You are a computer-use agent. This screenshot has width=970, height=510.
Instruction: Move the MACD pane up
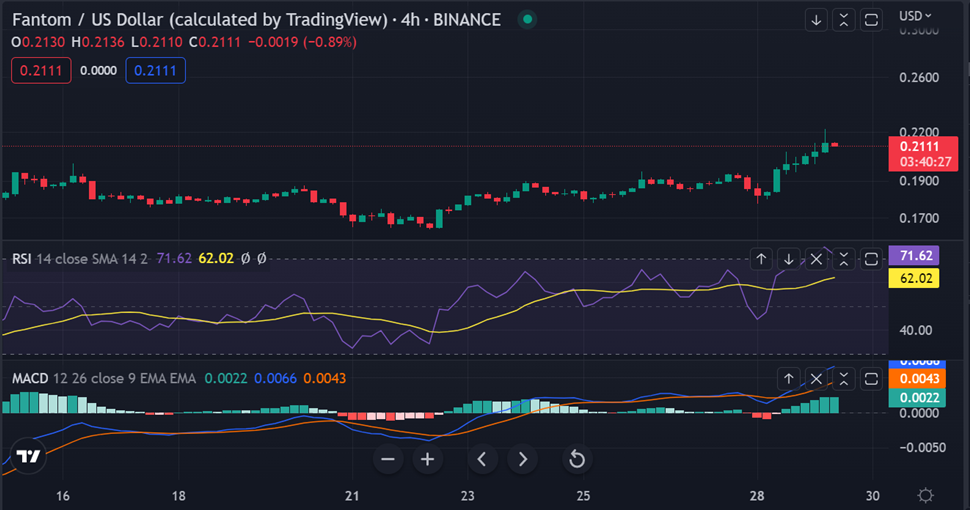coord(789,378)
